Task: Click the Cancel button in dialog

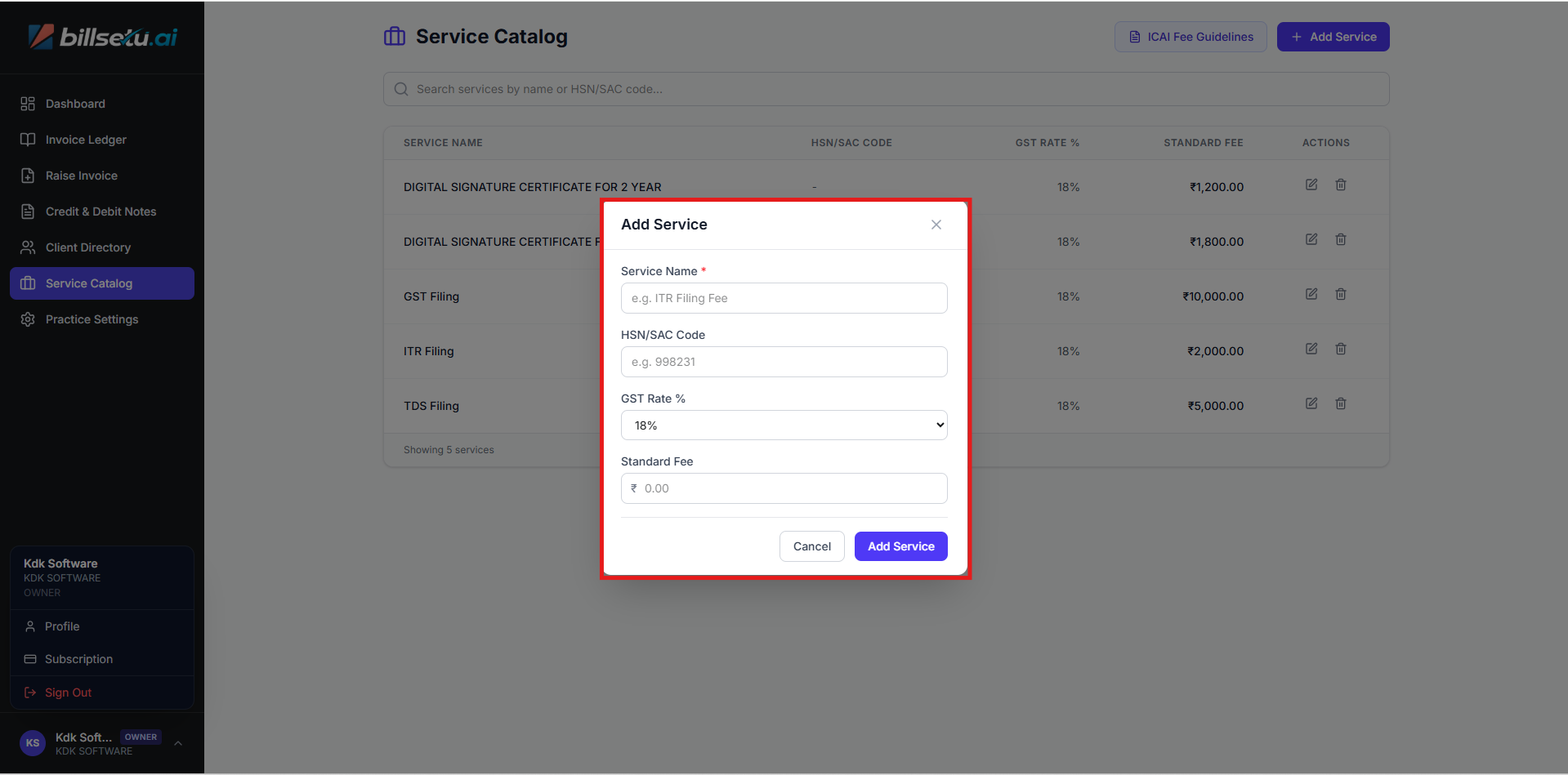Action: pos(811,546)
